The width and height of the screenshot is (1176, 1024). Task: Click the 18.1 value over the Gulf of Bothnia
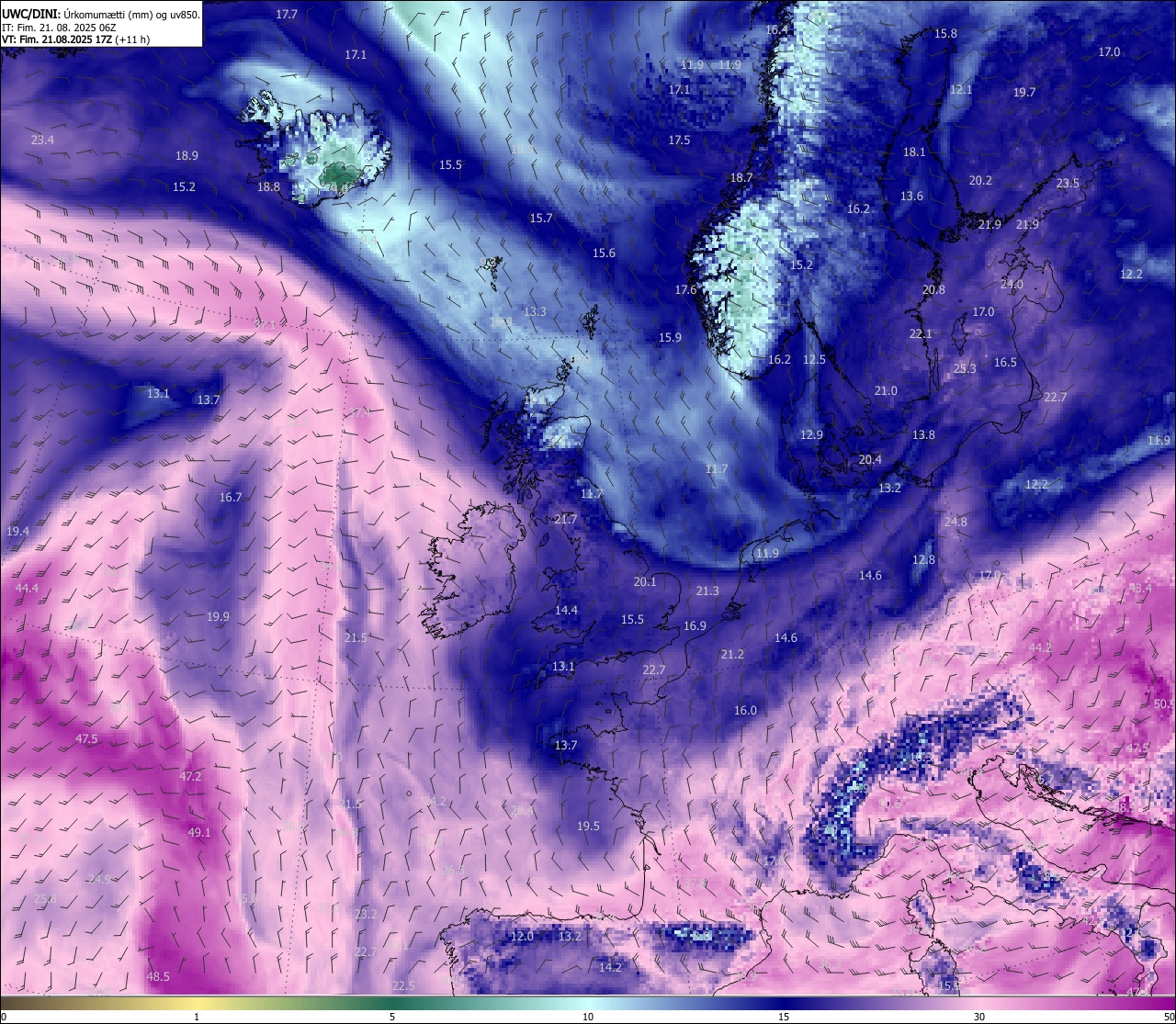(x=914, y=152)
